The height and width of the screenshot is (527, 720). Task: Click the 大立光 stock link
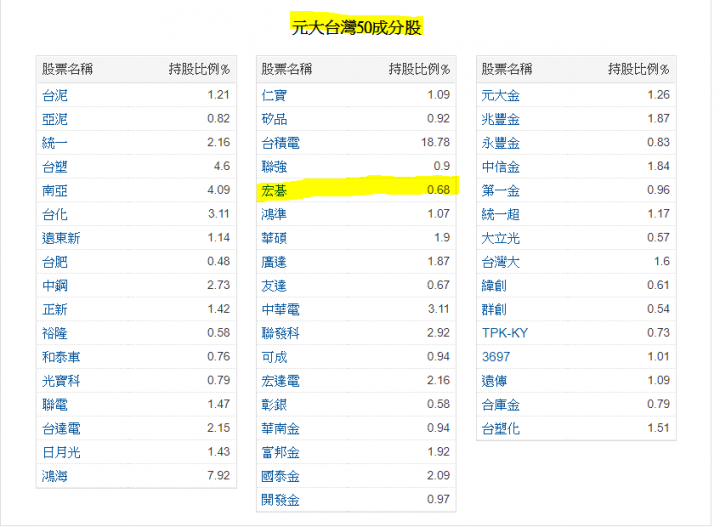[501, 238]
